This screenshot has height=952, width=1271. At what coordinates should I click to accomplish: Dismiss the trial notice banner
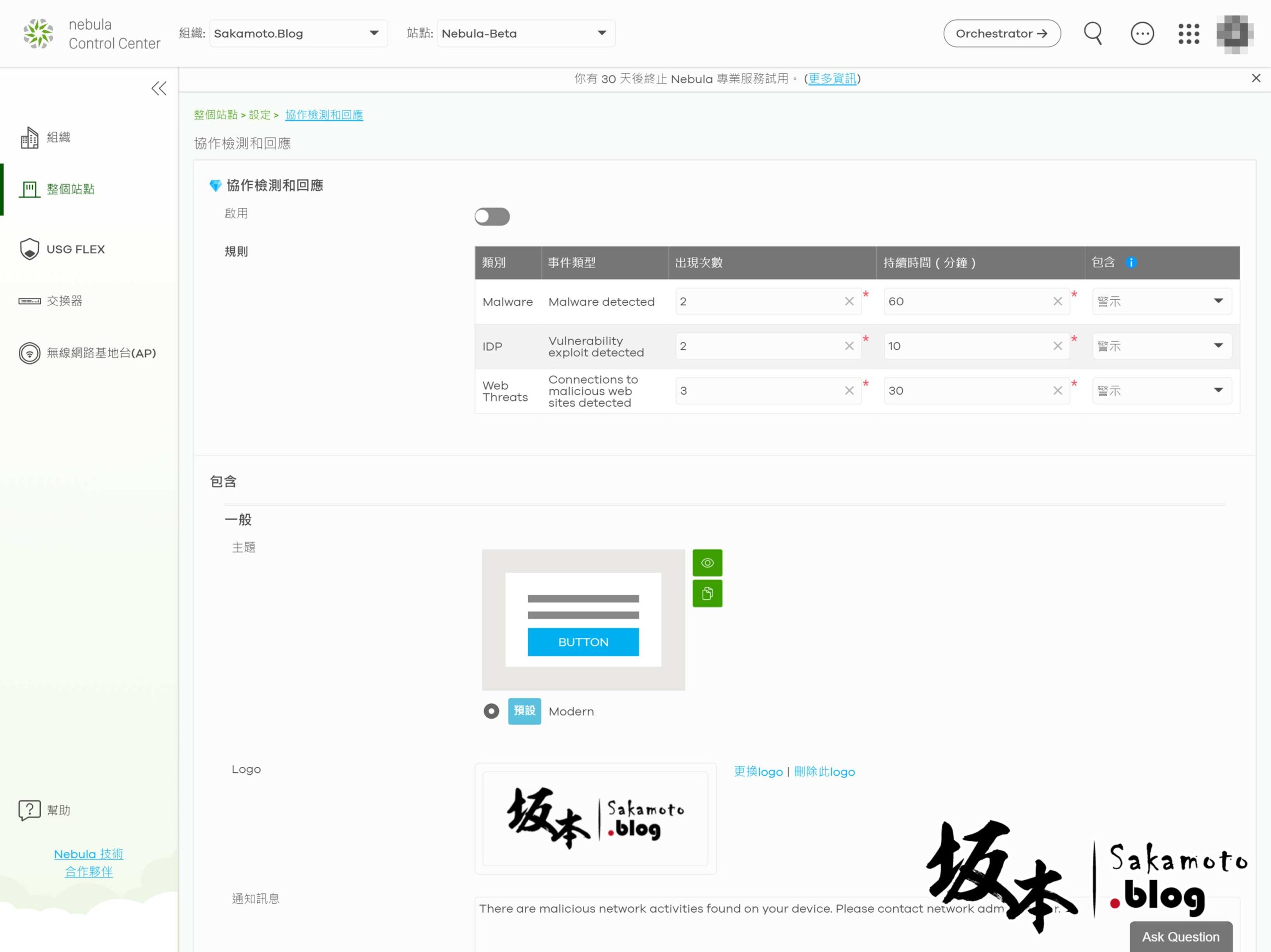point(1256,78)
